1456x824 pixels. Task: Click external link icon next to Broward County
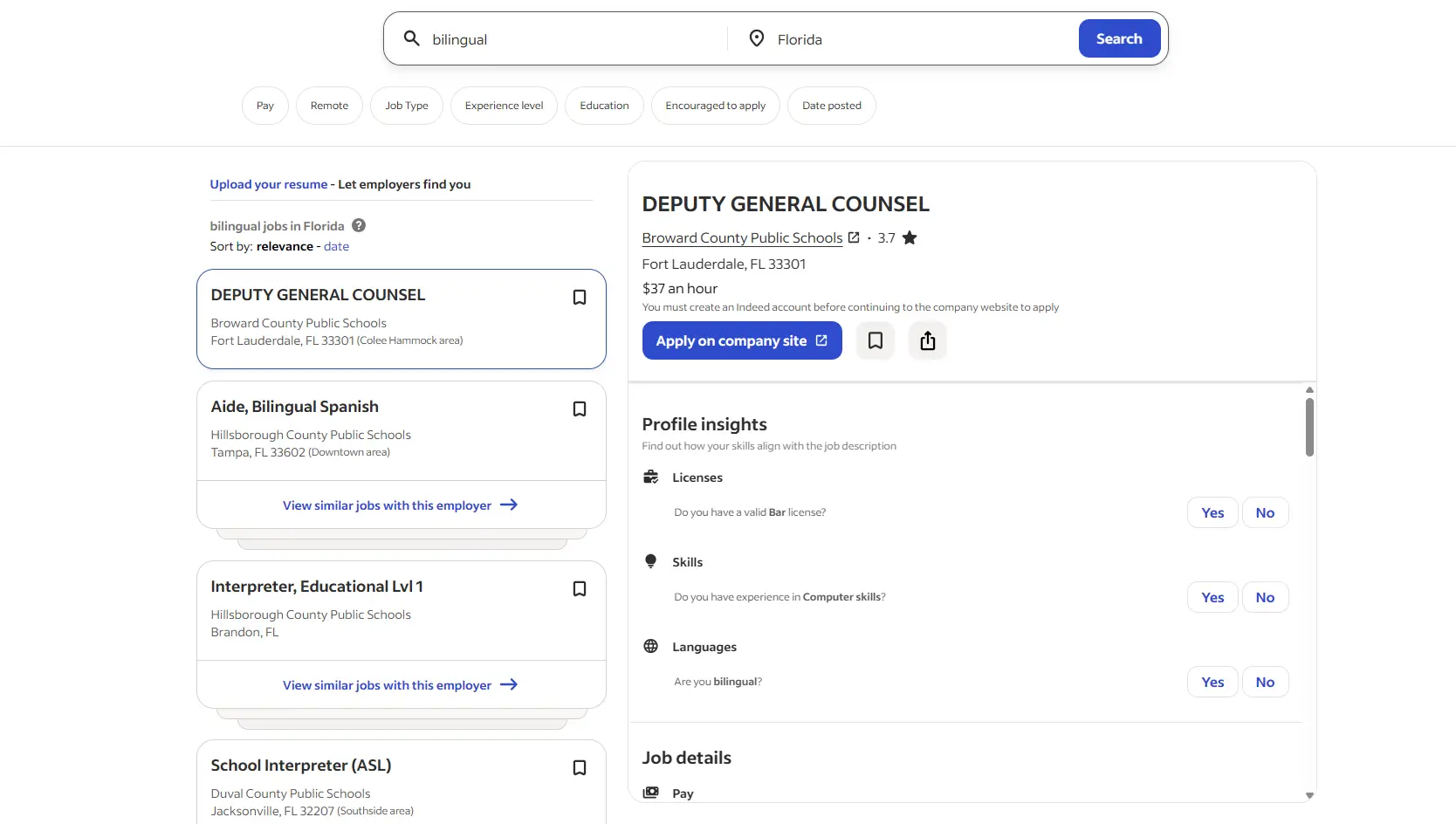pyautogui.click(x=854, y=237)
